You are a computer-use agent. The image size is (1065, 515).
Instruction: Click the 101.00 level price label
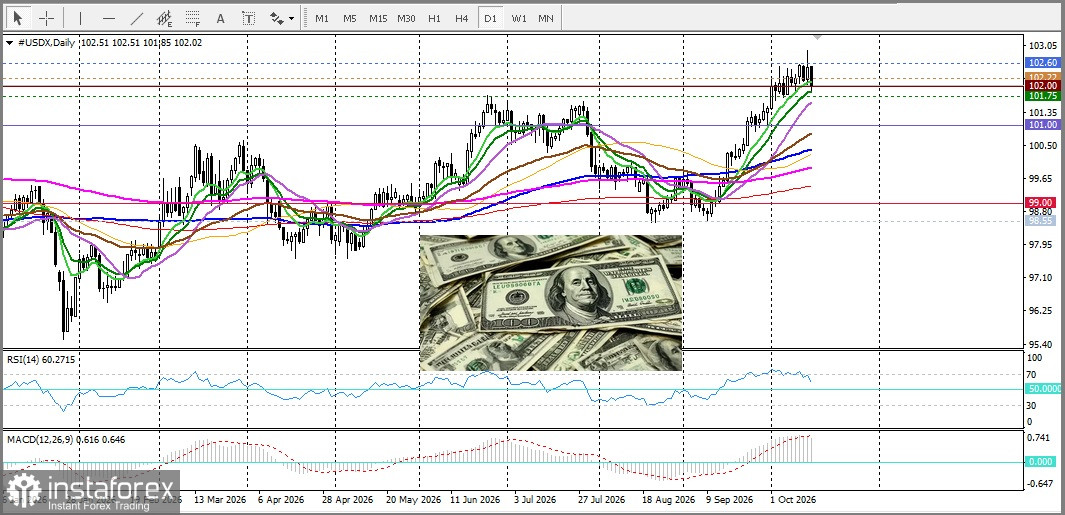1041,125
